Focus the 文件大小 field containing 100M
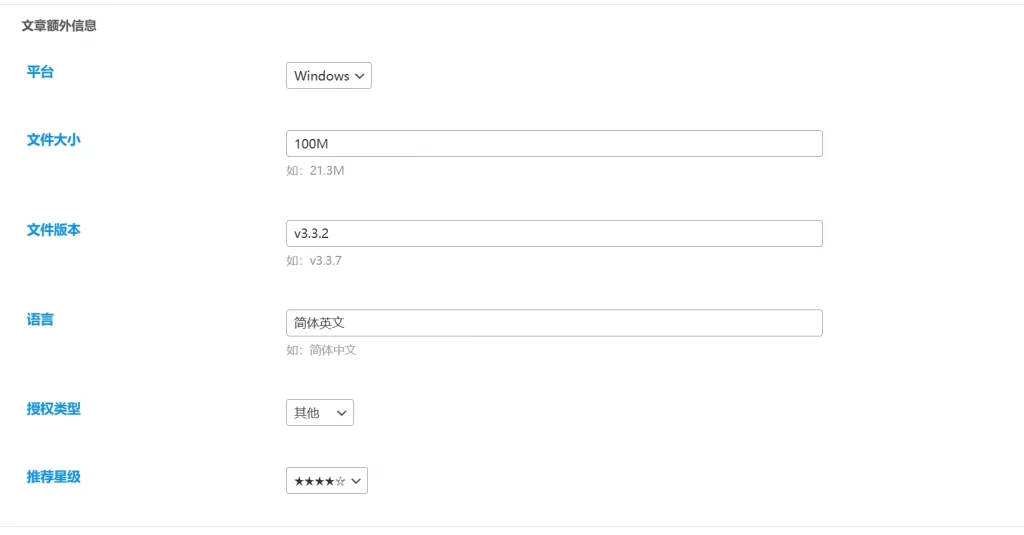 (554, 144)
